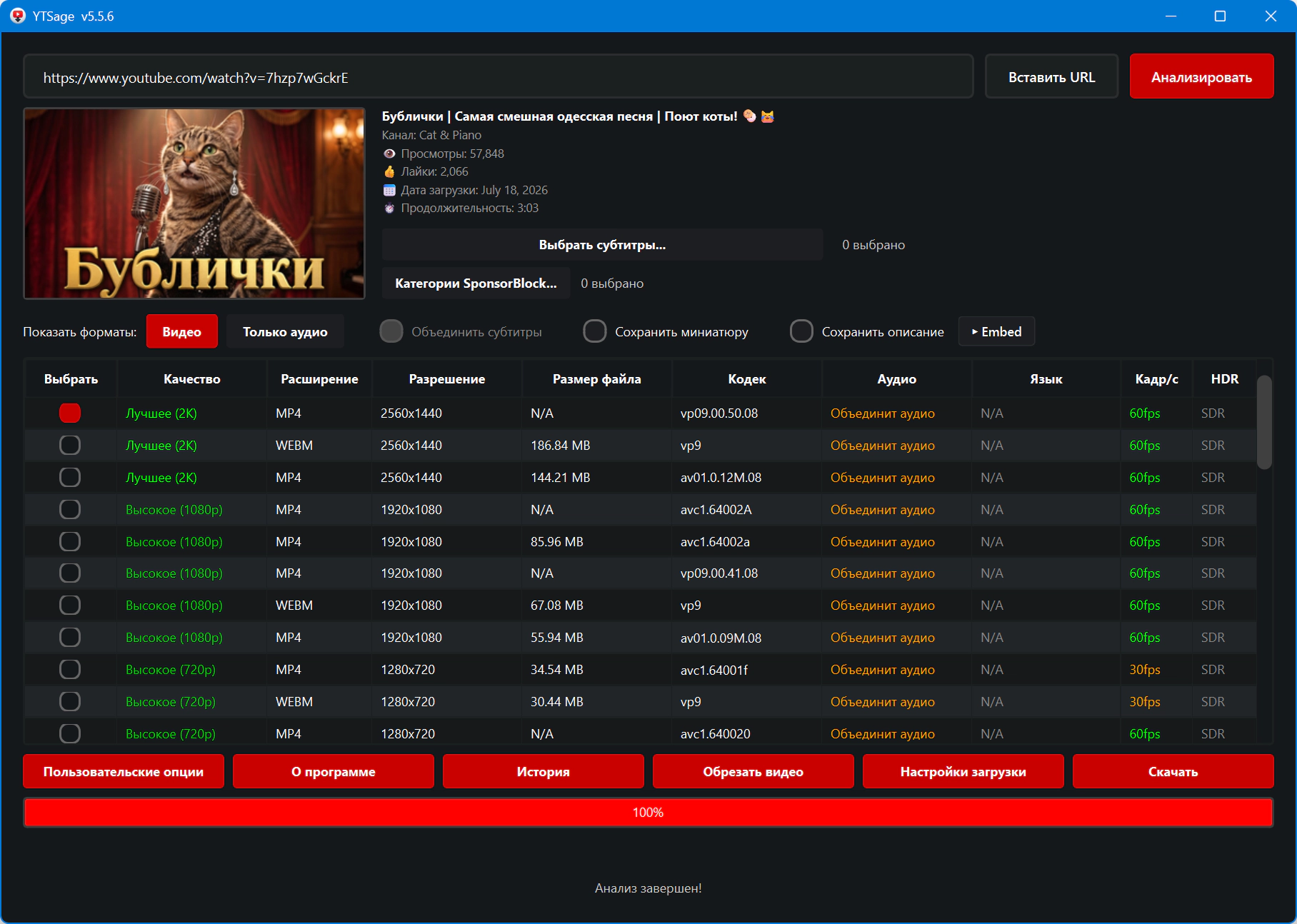
Task: Show Видео formats
Action: [x=182, y=331]
